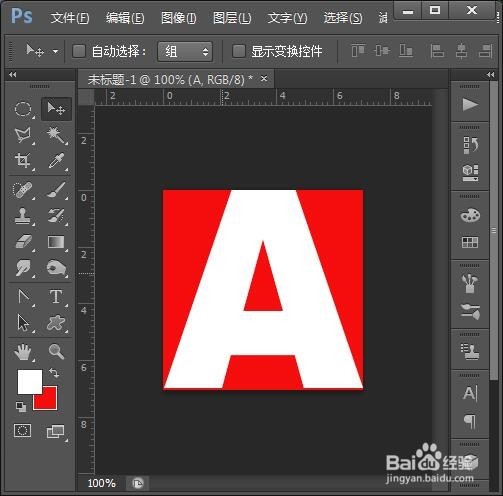Open the 文件(F) menu
The image size is (503, 496).
70,18
